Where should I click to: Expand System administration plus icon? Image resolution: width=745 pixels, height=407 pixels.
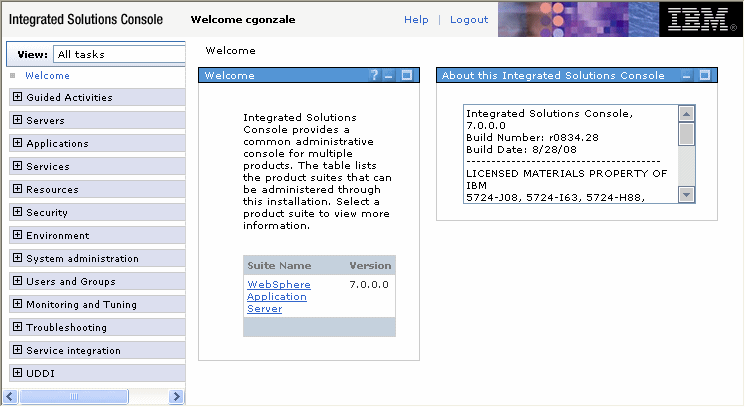point(18,258)
